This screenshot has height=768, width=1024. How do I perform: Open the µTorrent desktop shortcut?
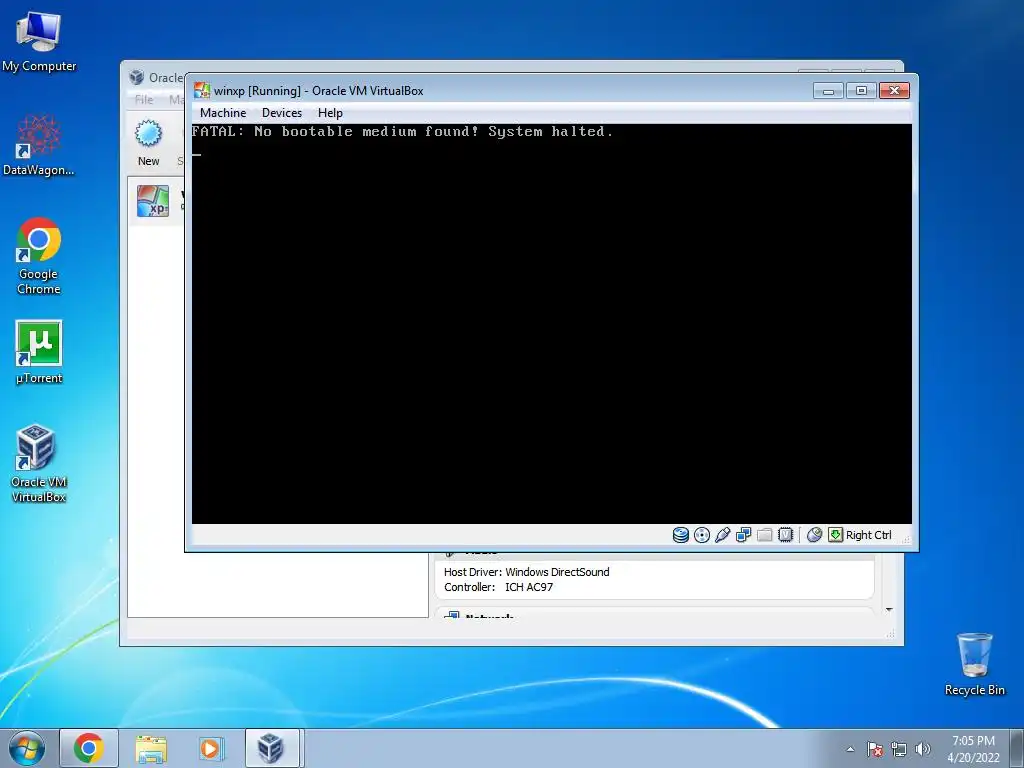click(x=39, y=344)
